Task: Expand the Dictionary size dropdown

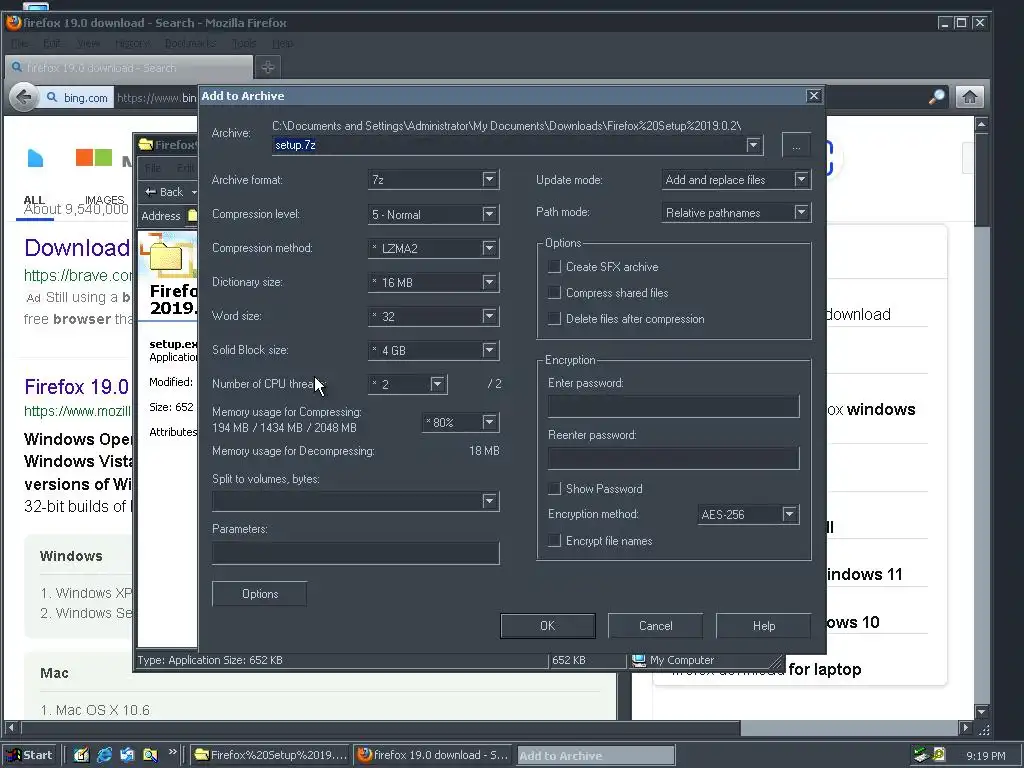Action: [x=489, y=282]
